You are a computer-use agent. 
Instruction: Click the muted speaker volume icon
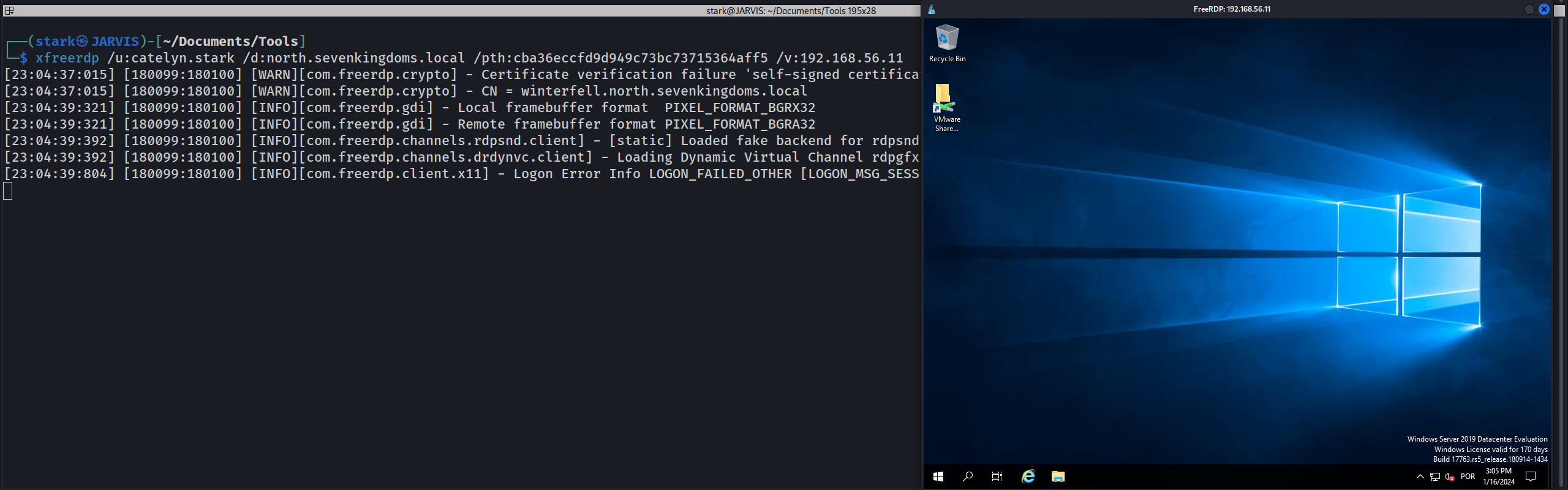tap(1449, 477)
